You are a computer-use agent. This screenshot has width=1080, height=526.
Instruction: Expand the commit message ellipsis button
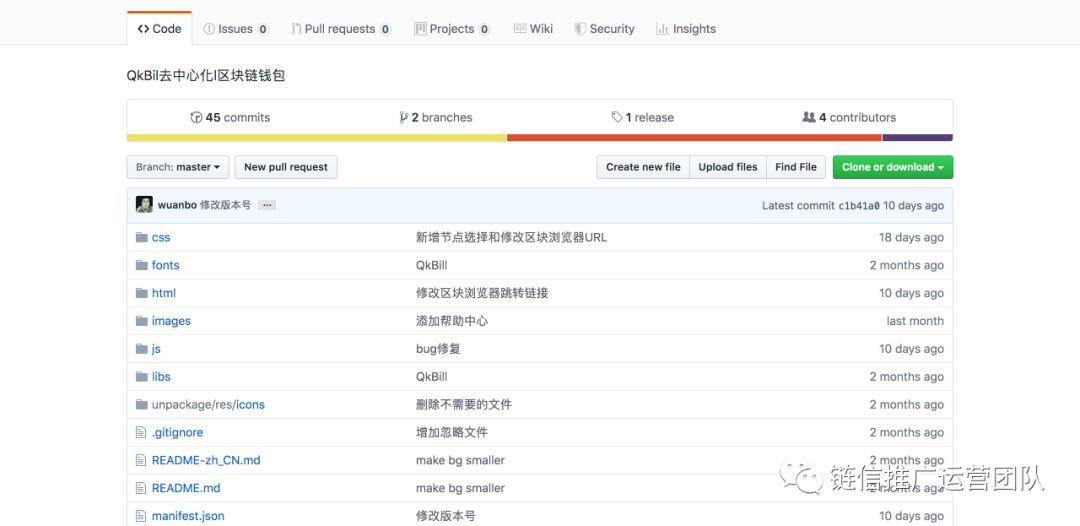point(266,205)
